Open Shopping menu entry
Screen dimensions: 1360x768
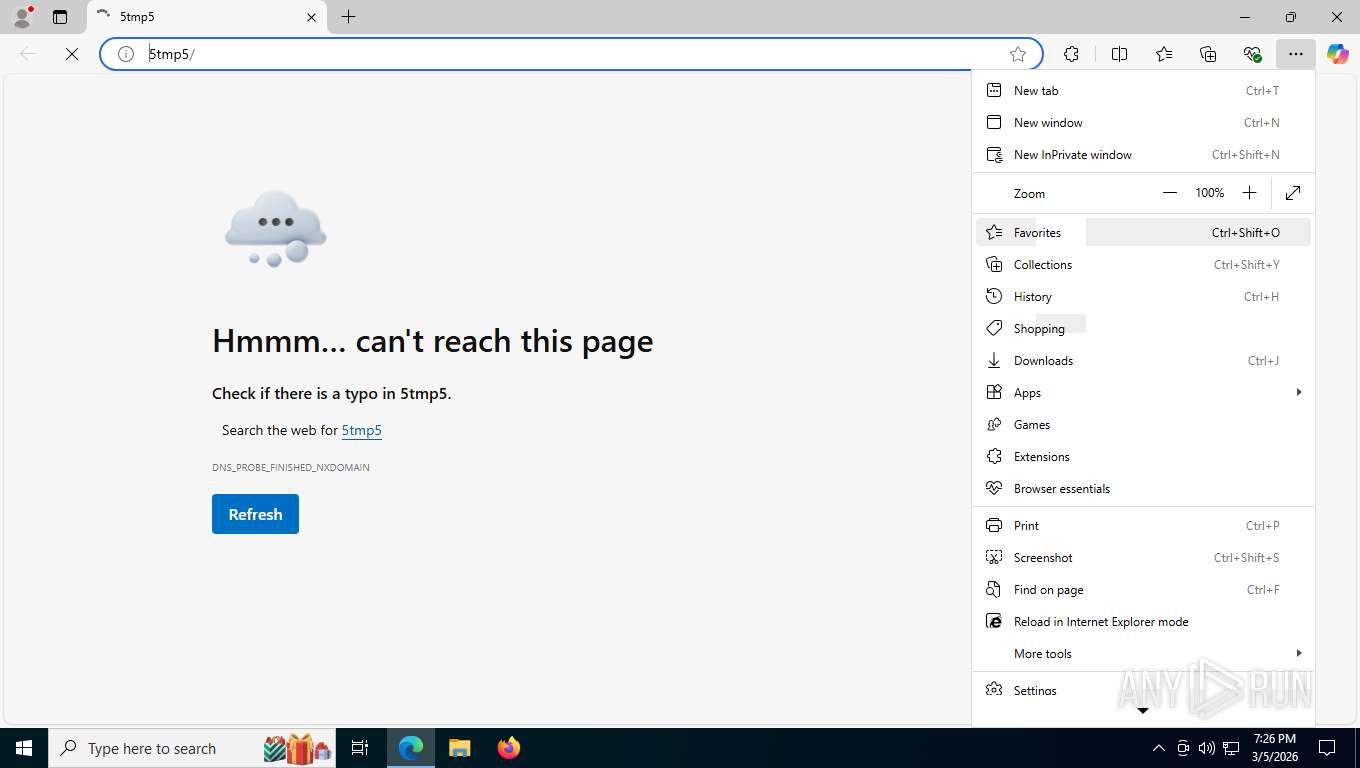(1143, 329)
